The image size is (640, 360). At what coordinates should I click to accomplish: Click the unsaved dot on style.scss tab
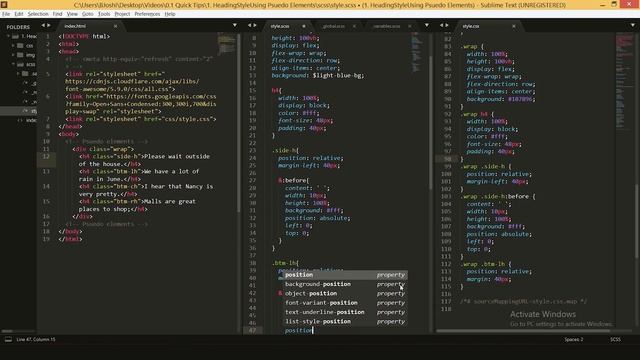(304, 26)
